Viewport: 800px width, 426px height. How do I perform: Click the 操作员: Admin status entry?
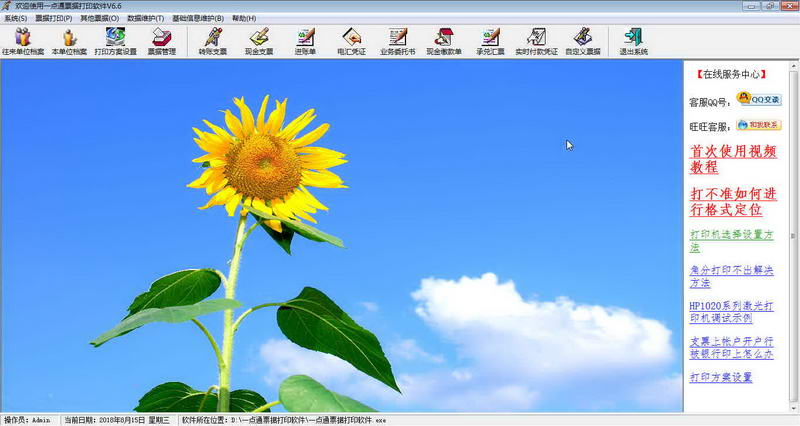(x=27, y=420)
